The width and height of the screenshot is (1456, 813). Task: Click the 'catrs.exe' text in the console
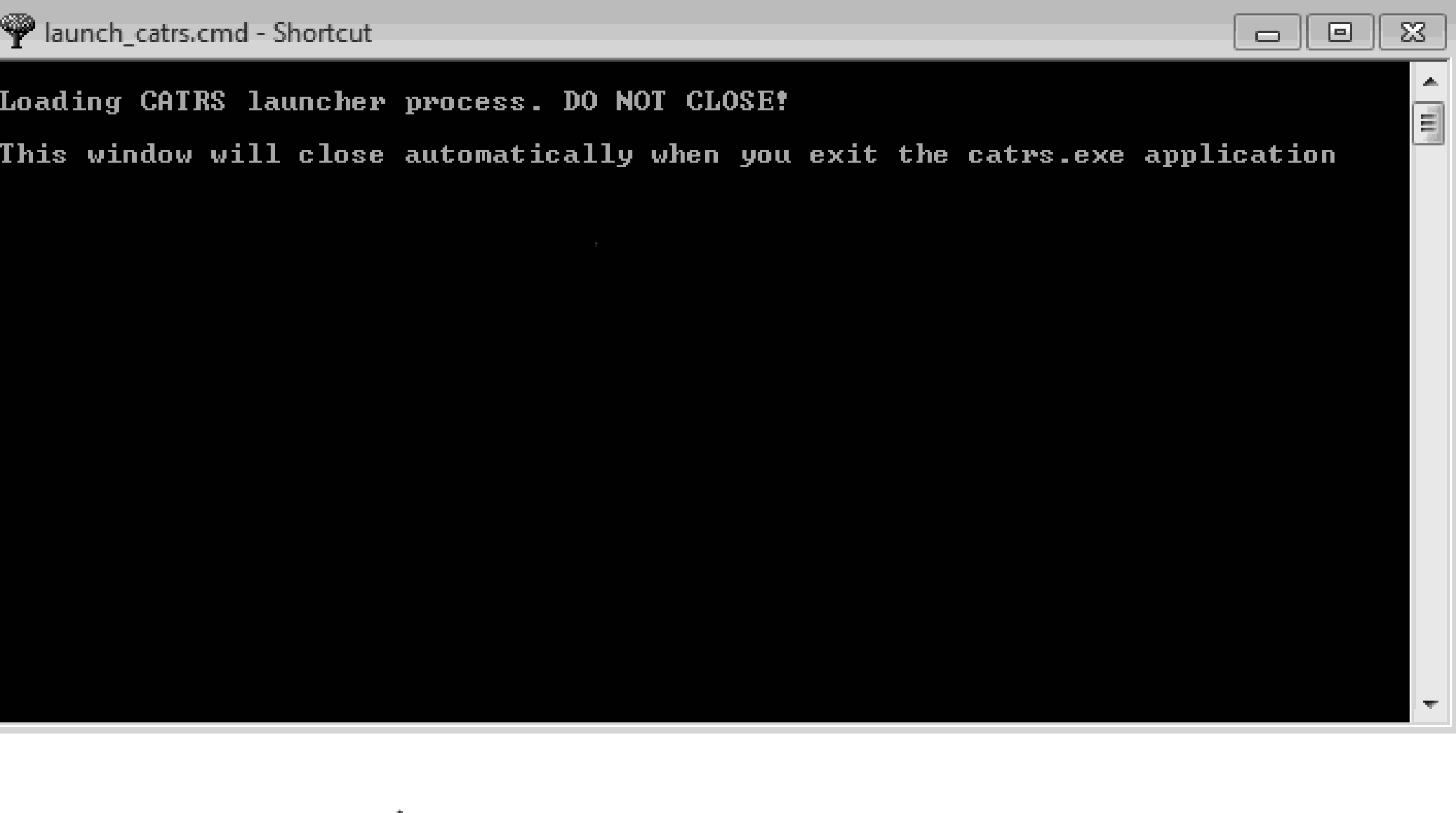[1046, 155]
